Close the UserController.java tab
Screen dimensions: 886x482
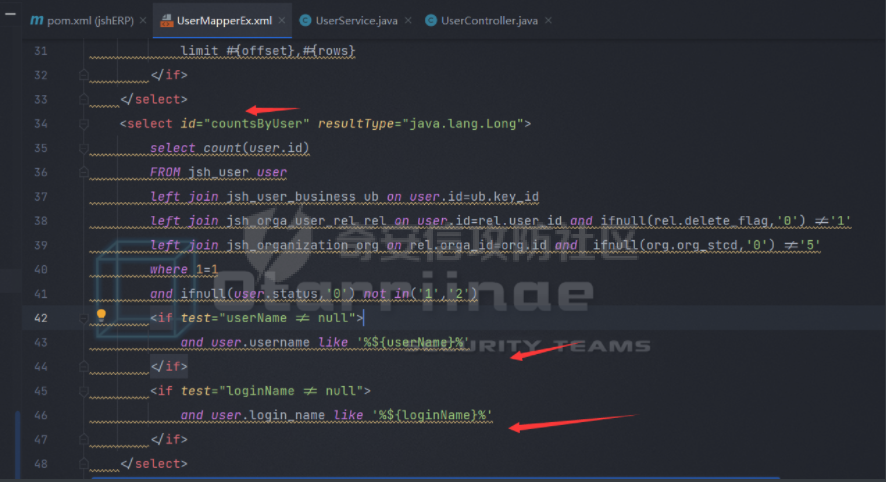(548, 20)
